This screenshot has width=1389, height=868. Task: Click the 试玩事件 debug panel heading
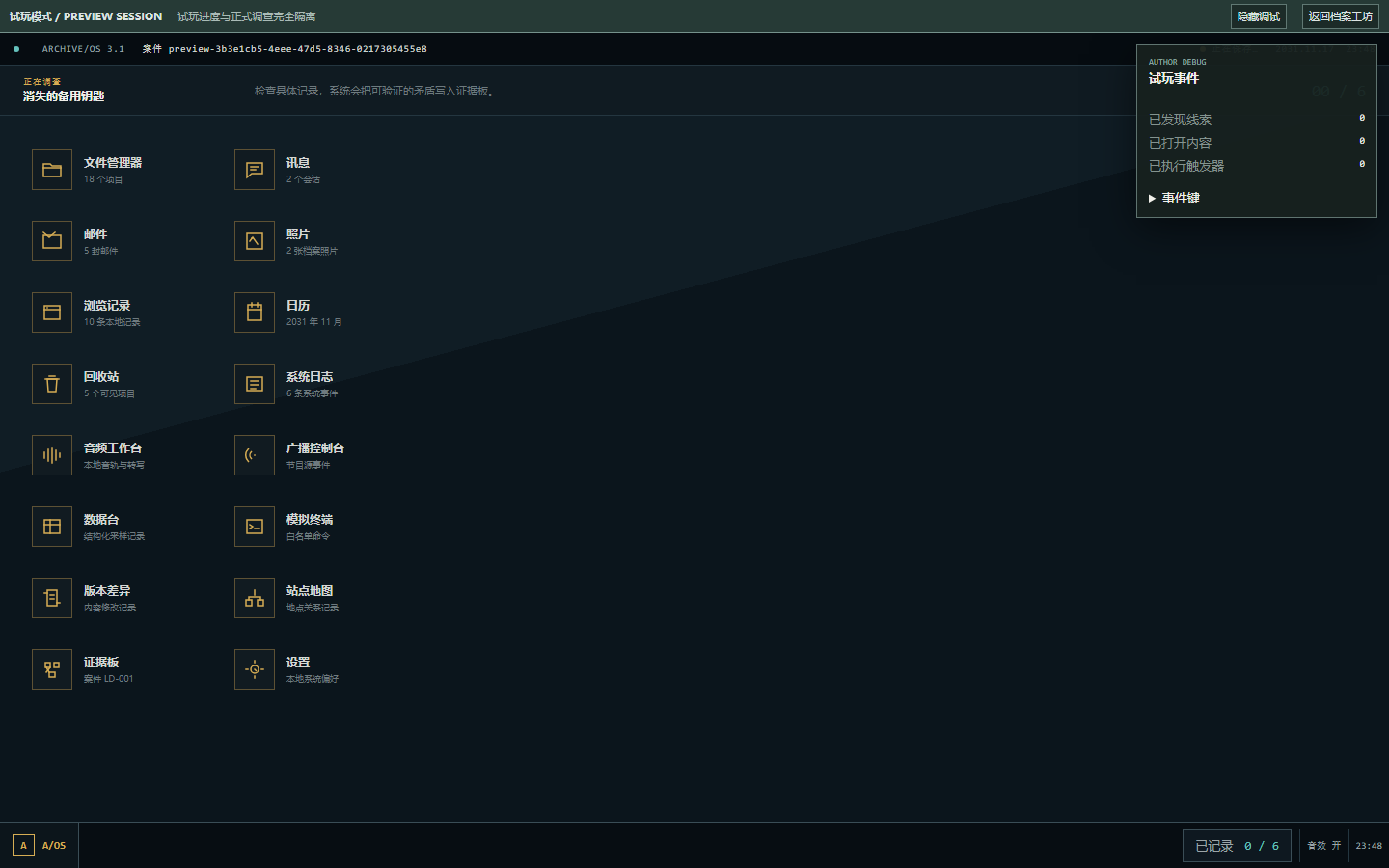tap(1174, 78)
